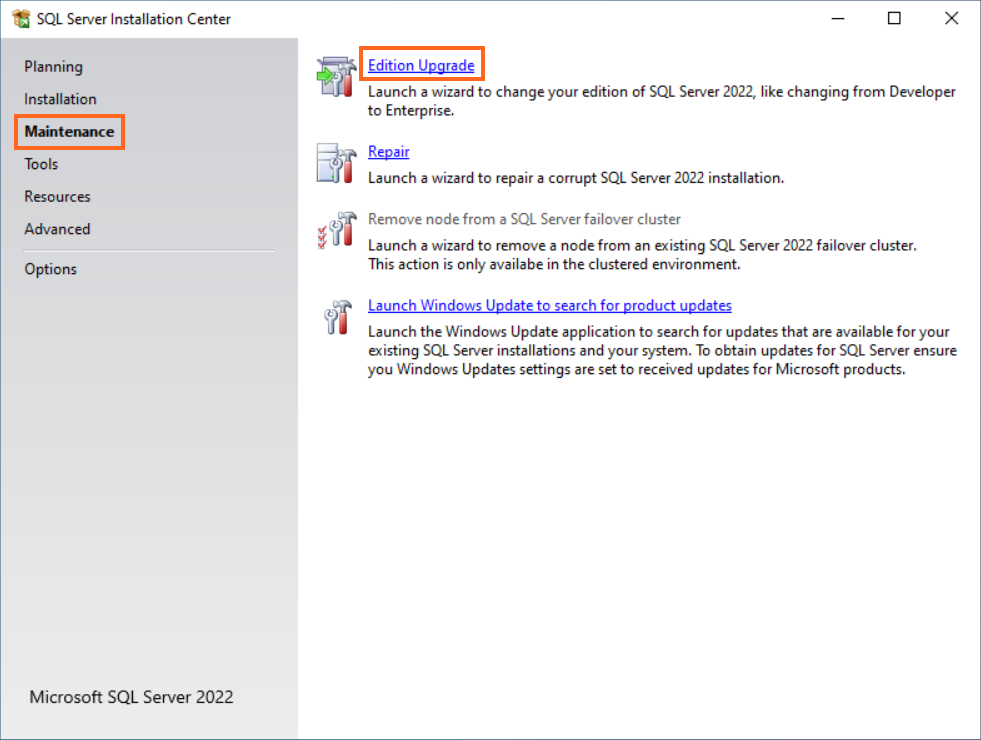This screenshot has height=740, width=981.
Task: Click Launch Windows Update to search link
Action: click(x=550, y=305)
